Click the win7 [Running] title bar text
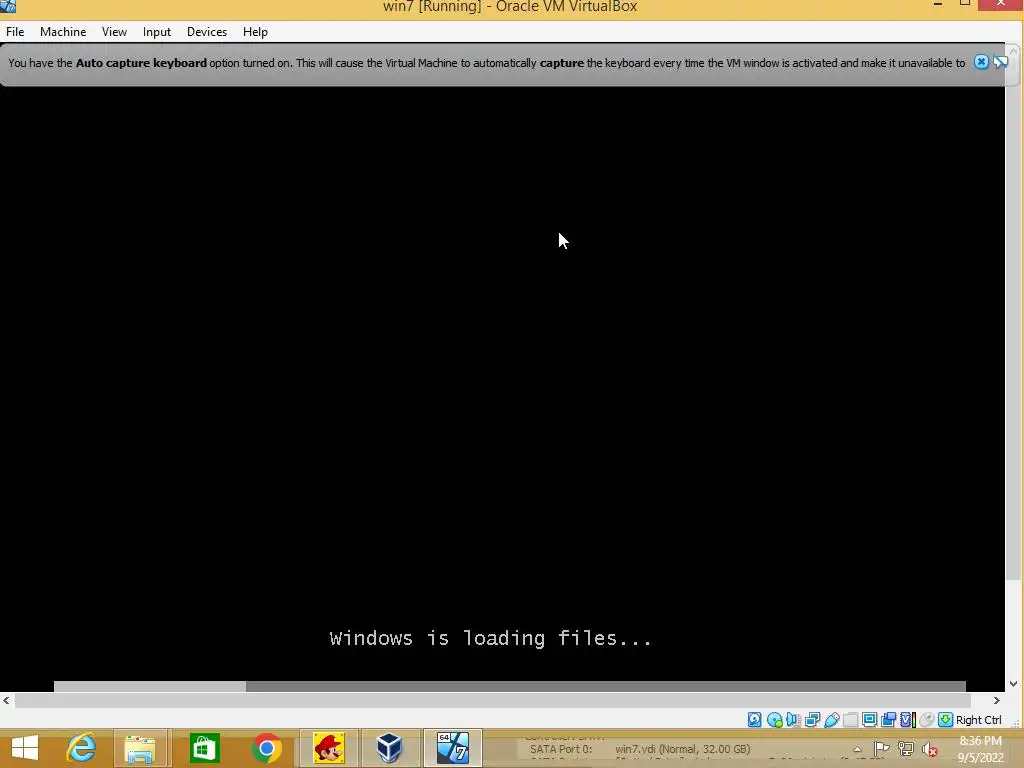 pos(509,7)
